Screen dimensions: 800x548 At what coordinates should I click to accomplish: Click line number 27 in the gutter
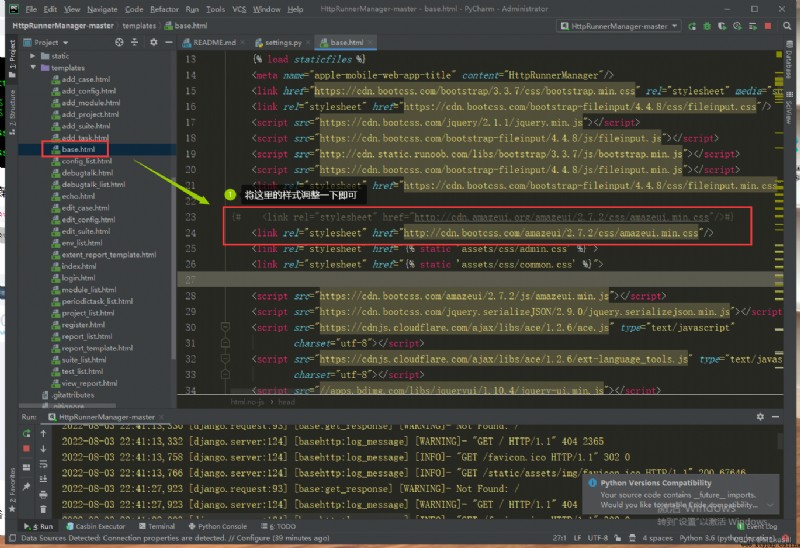(190, 280)
